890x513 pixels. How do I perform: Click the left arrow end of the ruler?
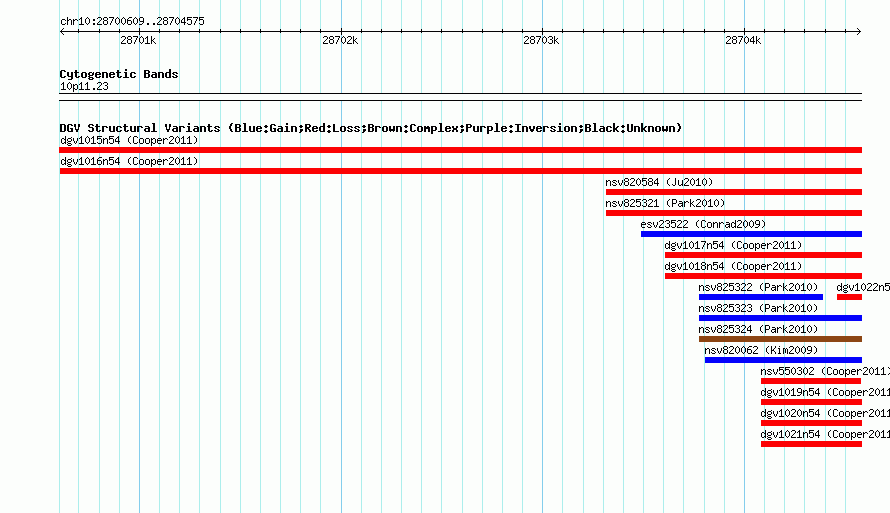(x=62, y=31)
